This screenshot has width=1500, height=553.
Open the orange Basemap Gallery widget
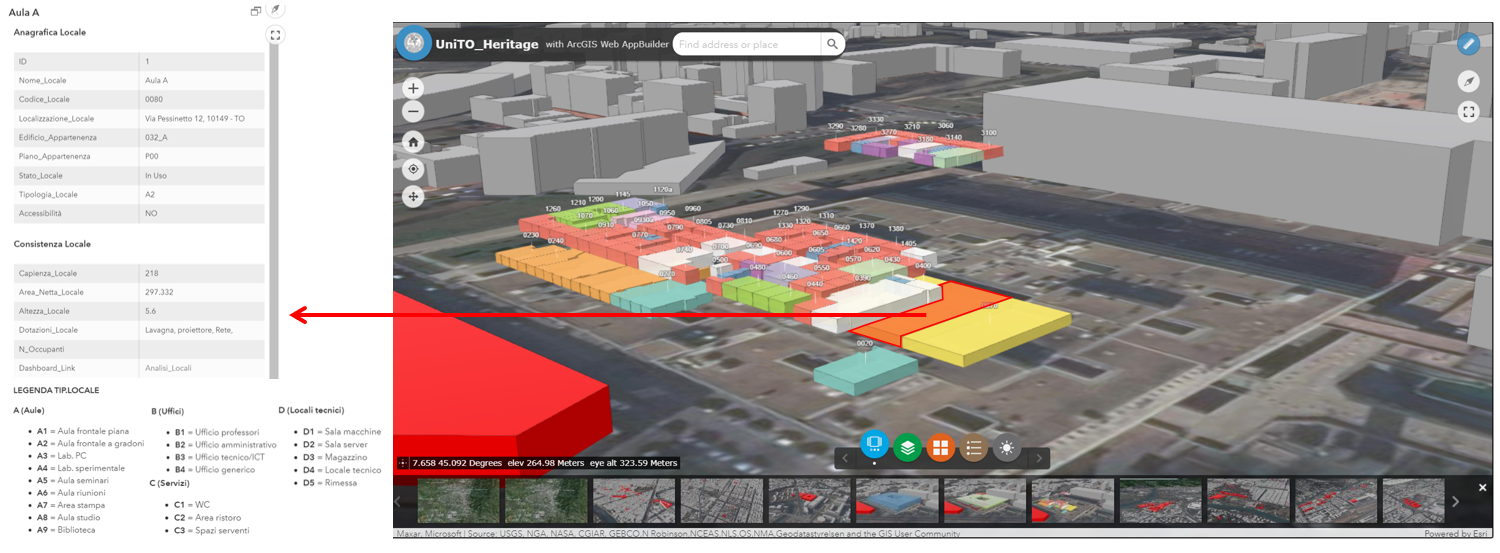pos(940,448)
